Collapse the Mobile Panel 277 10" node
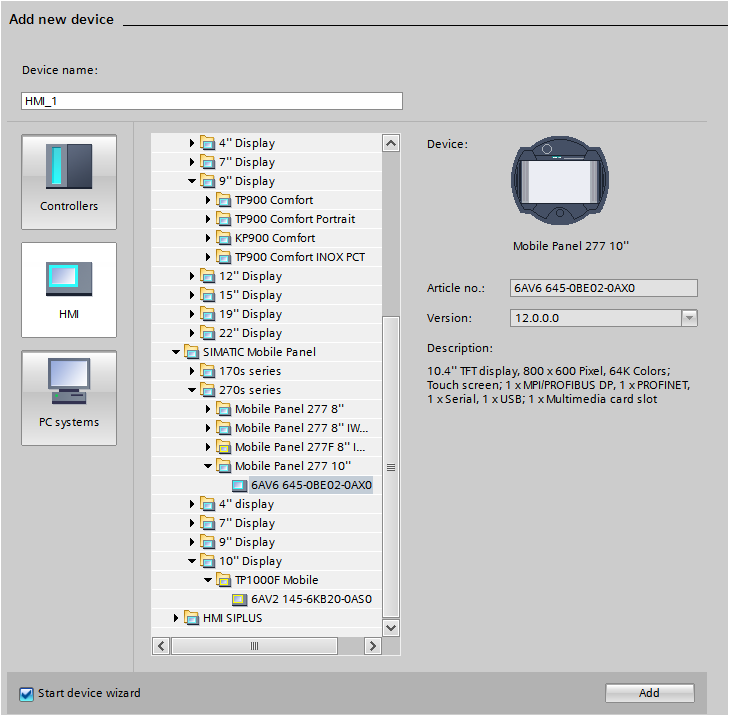Viewport: 729px width, 716px height. click(x=208, y=466)
